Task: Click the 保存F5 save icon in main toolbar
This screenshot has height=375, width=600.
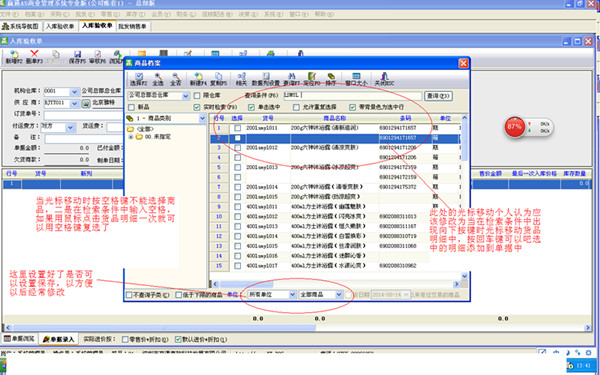Action: (x=77, y=57)
